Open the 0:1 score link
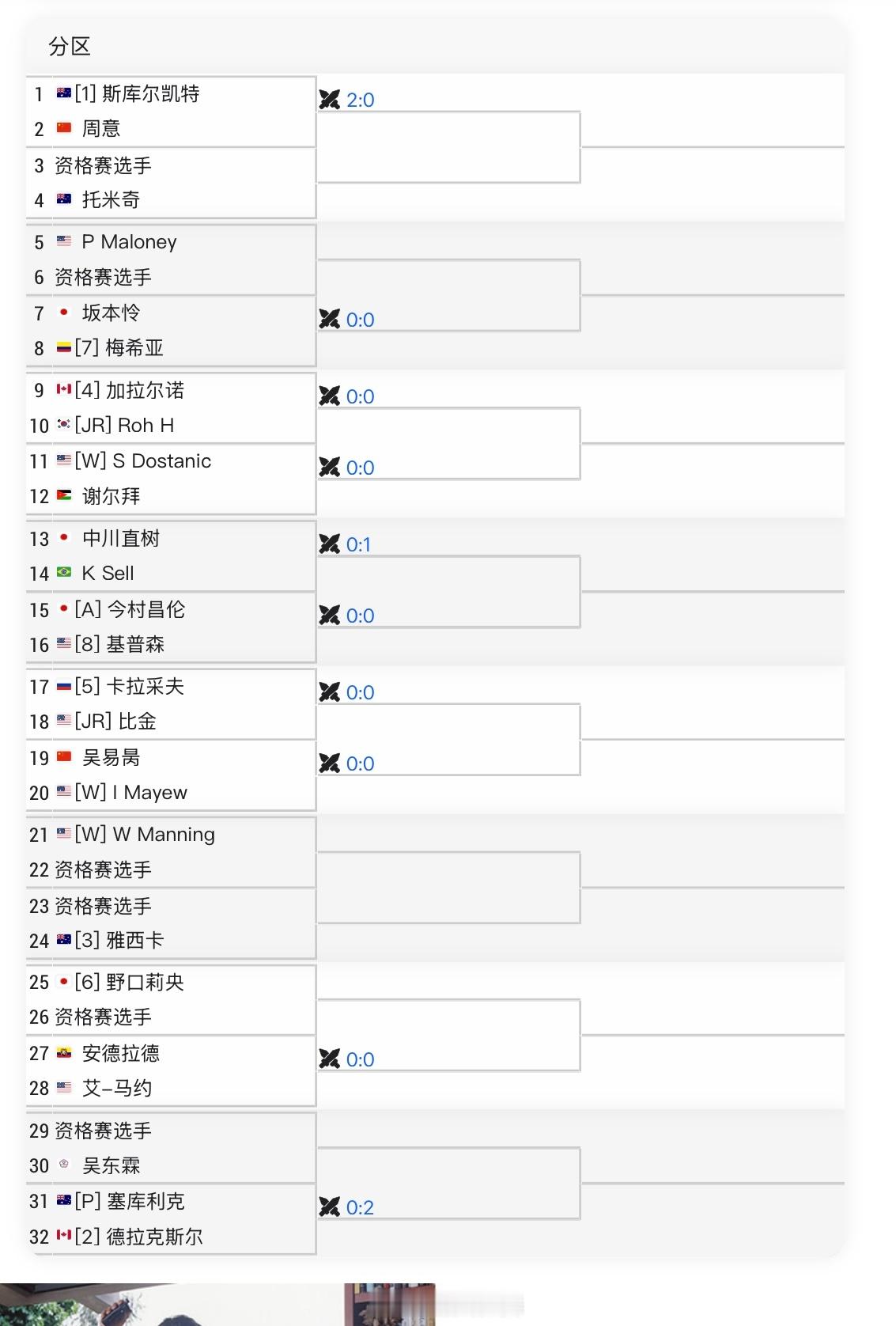 pos(359,545)
